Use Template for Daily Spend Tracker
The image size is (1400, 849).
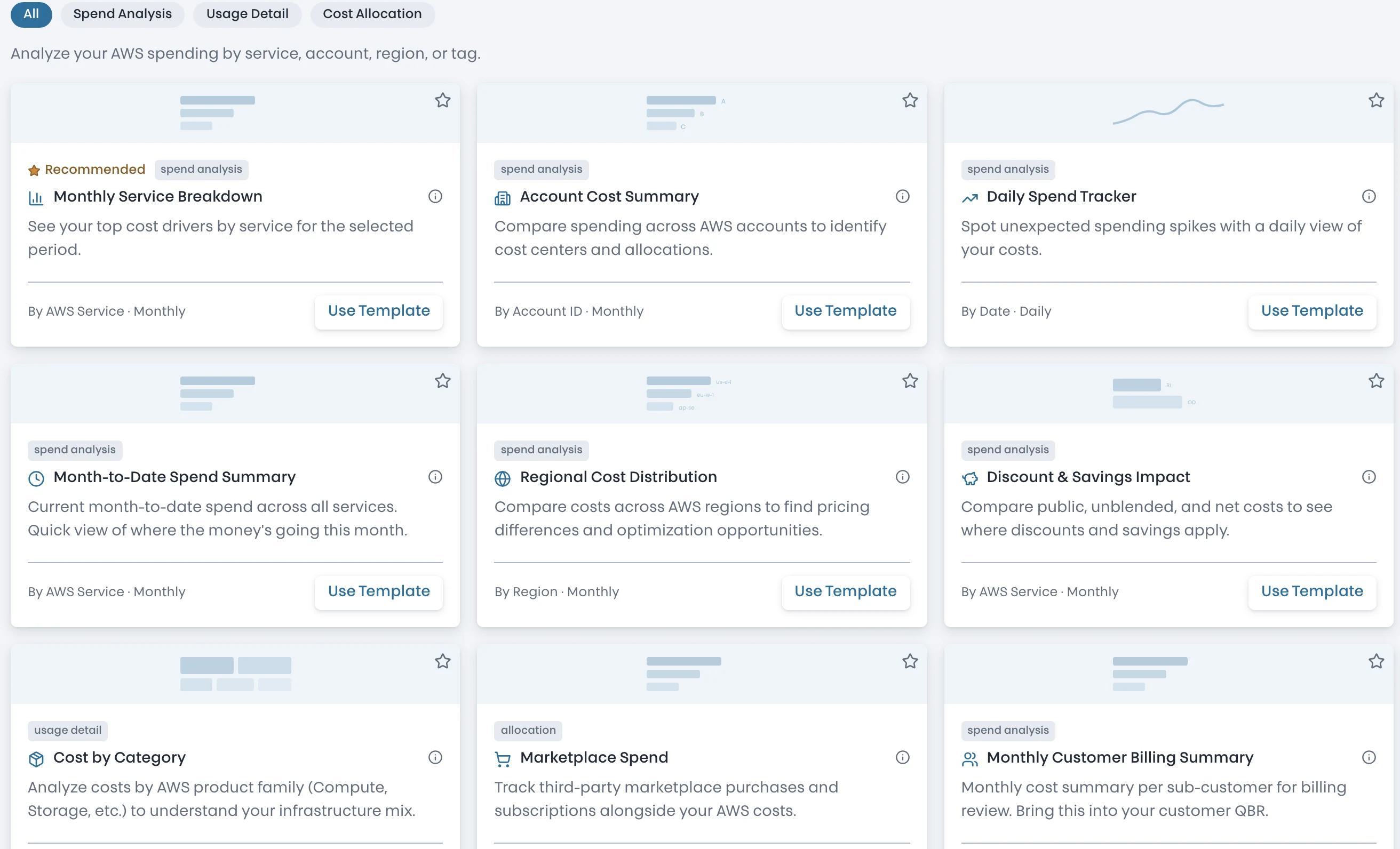(1312, 311)
